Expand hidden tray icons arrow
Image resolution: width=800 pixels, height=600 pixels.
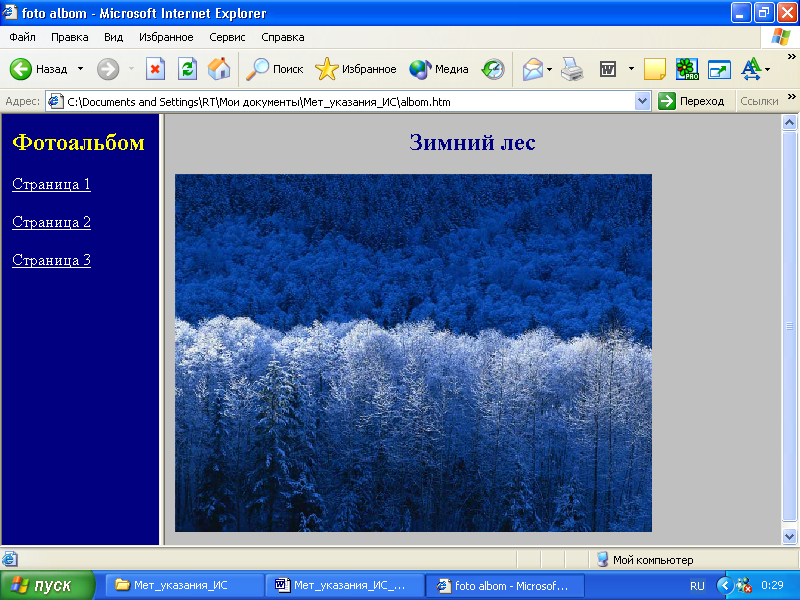pyautogui.click(x=724, y=585)
